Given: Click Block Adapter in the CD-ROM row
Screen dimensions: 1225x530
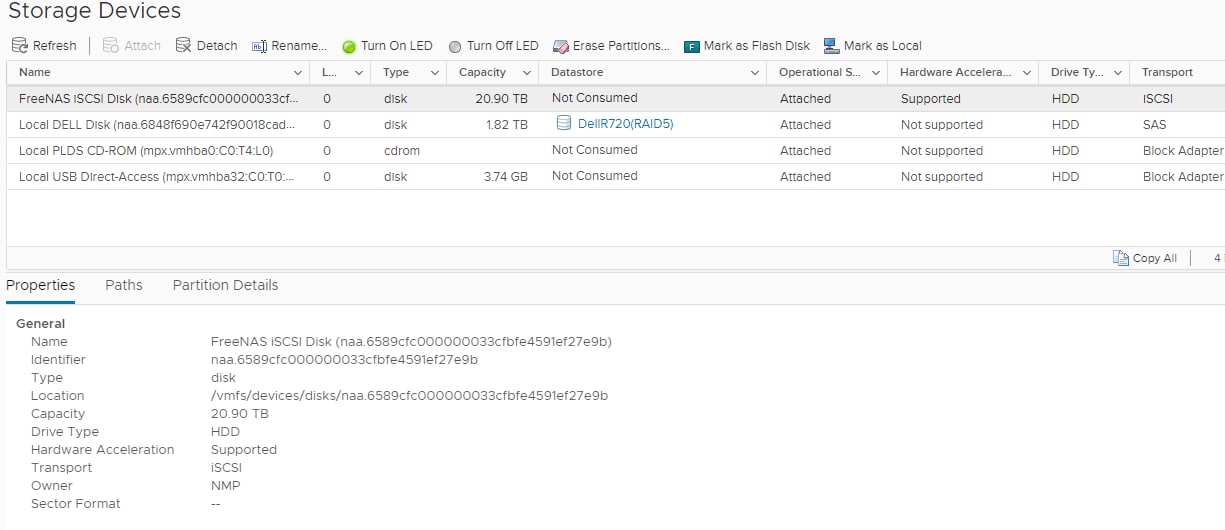Looking at the screenshot, I should (x=1182, y=150).
